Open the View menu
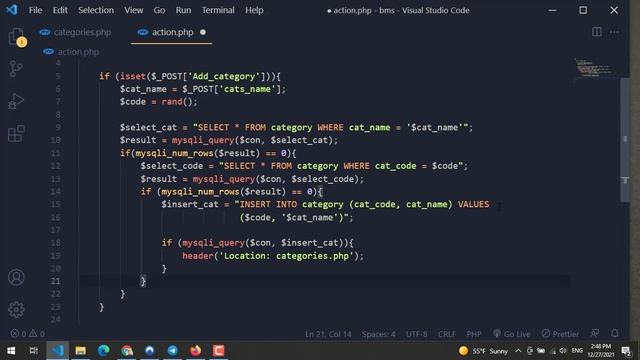 [x=133, y=10]
